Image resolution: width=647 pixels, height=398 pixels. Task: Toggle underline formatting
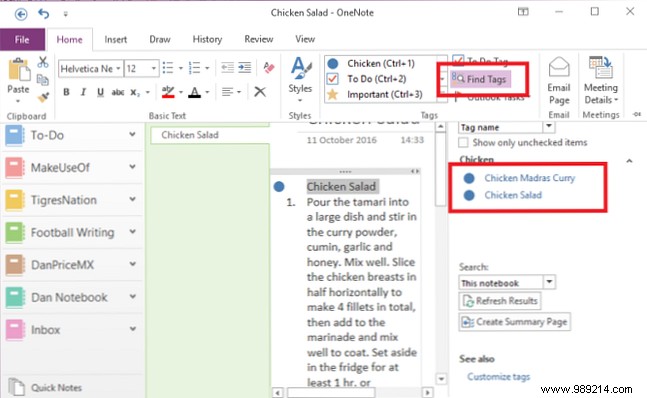100,92
